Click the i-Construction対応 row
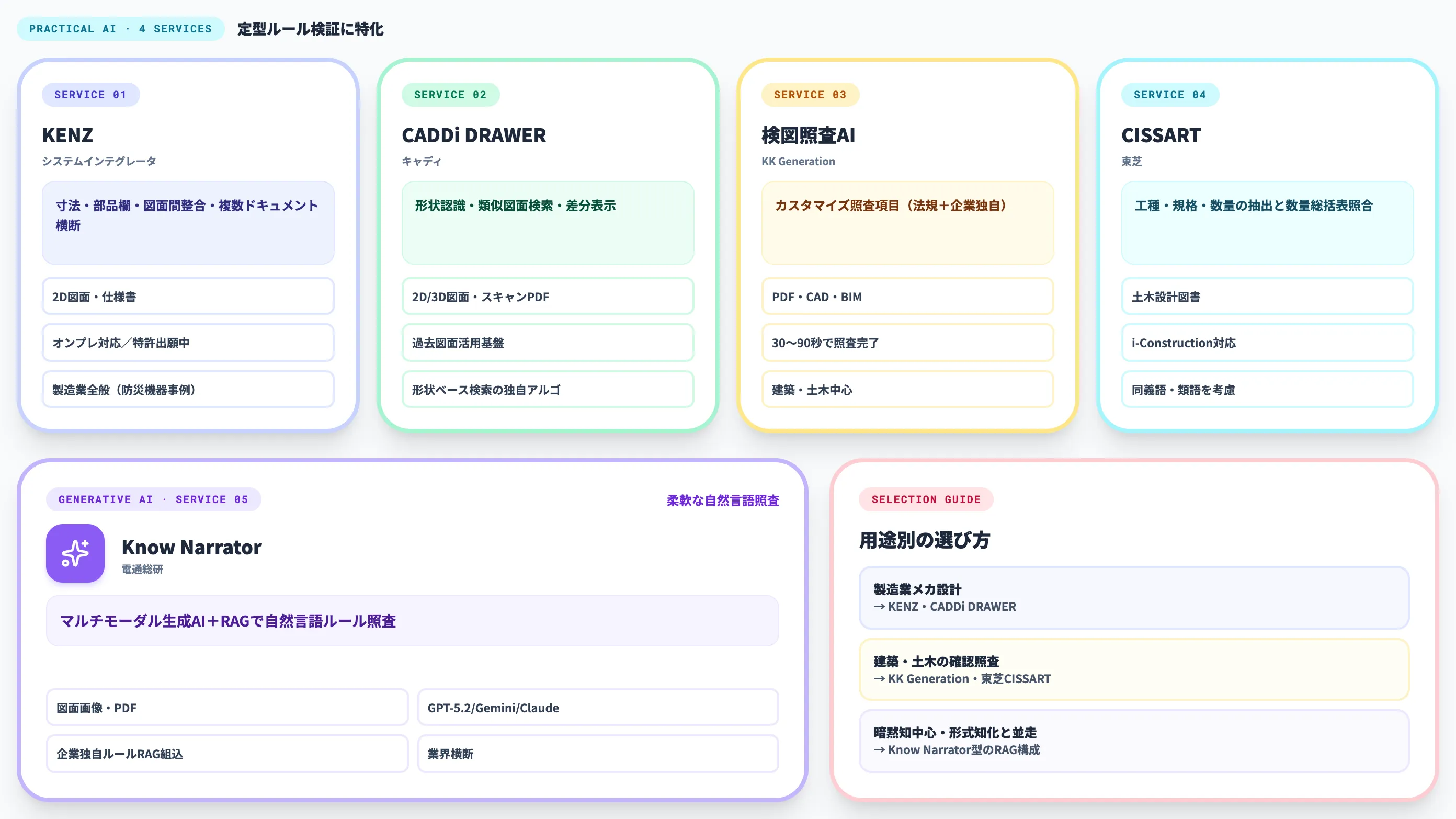 (x=1267, y=343)
